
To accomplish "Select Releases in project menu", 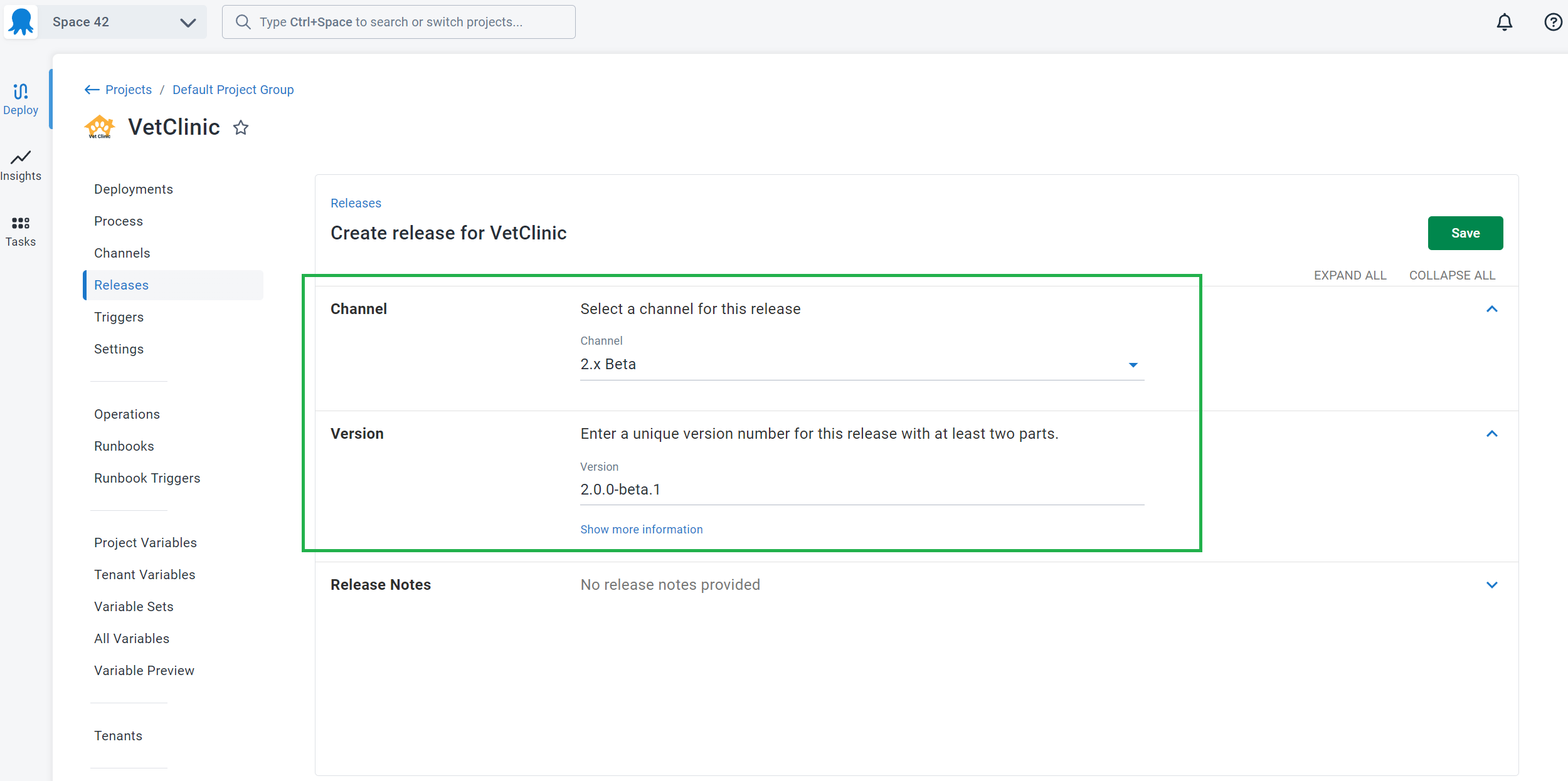I will click(x=173, y=285).
